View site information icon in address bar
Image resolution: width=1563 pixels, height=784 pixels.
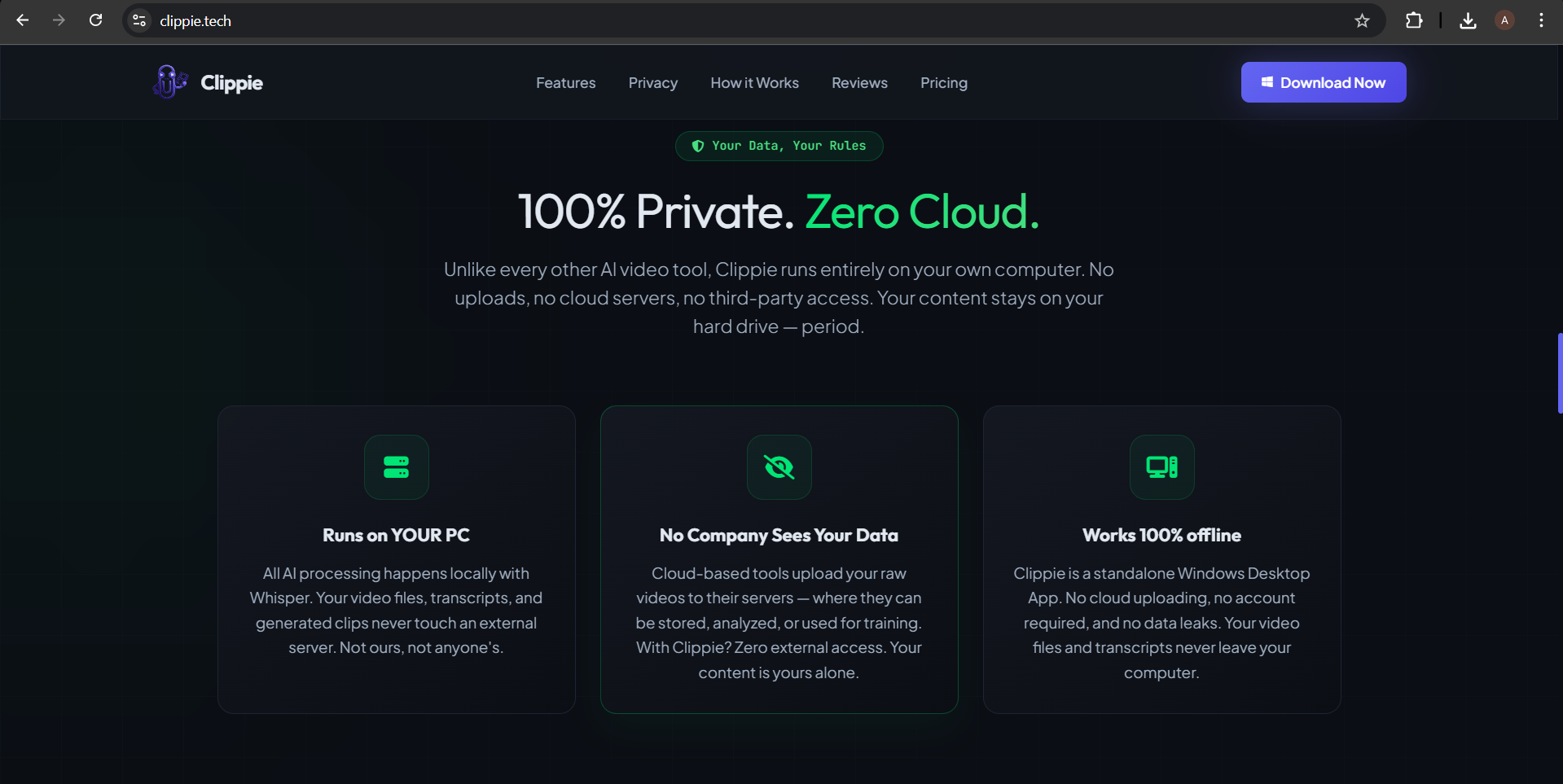[x=139, y=20]
